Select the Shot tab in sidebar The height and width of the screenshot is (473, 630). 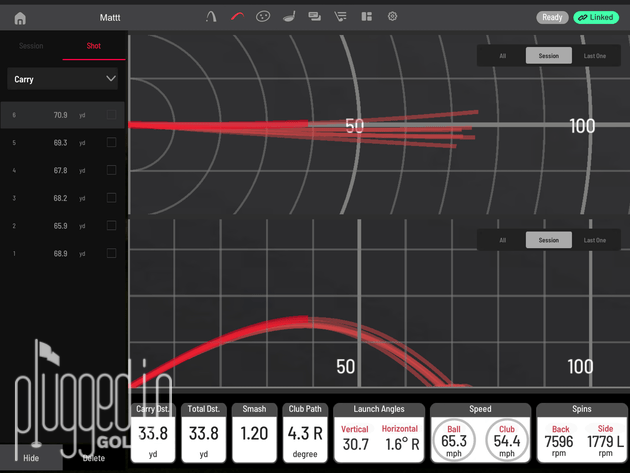[x=94, y=46]
